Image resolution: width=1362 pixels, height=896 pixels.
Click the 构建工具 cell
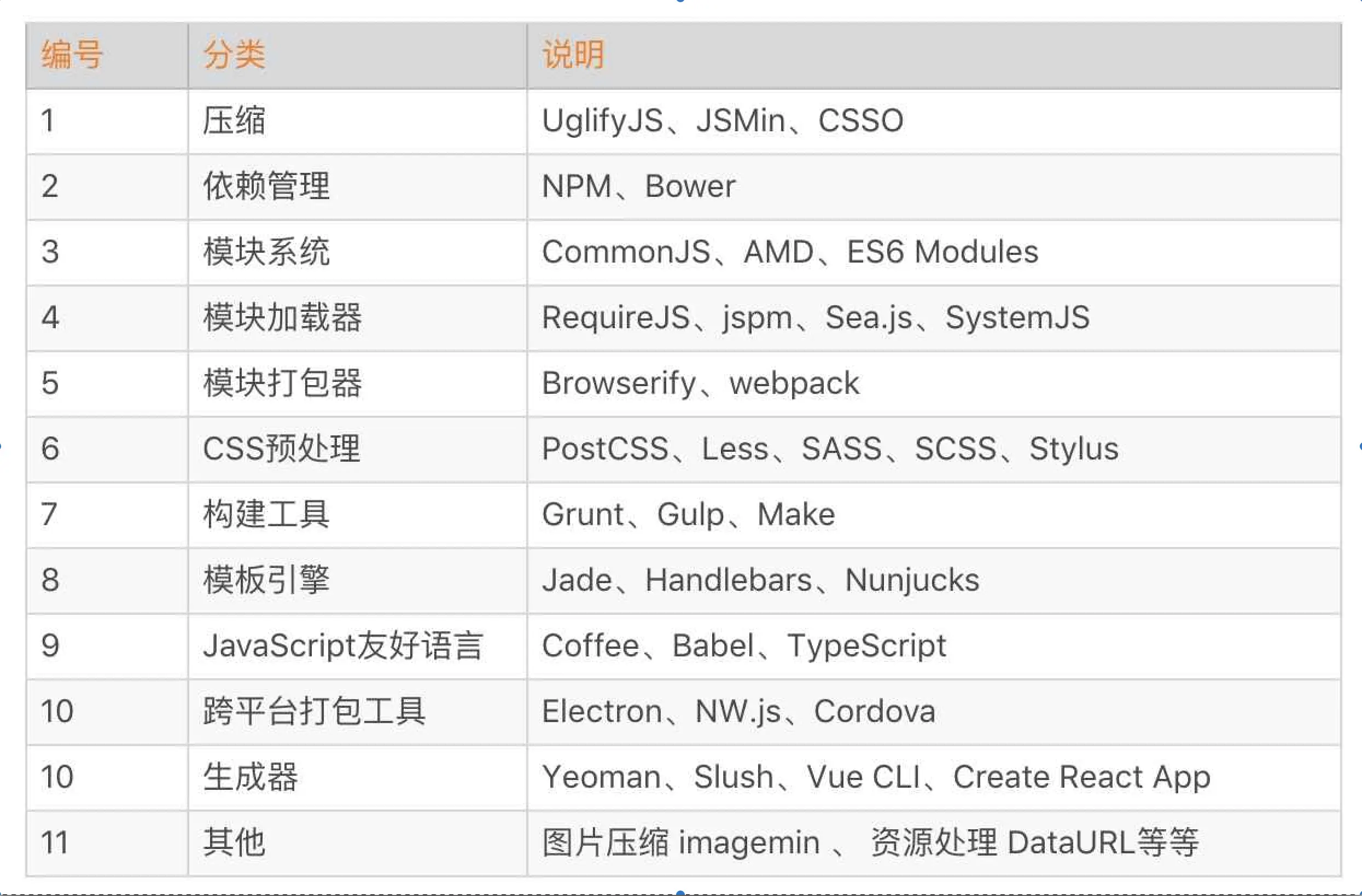click(x=358, y=515)
